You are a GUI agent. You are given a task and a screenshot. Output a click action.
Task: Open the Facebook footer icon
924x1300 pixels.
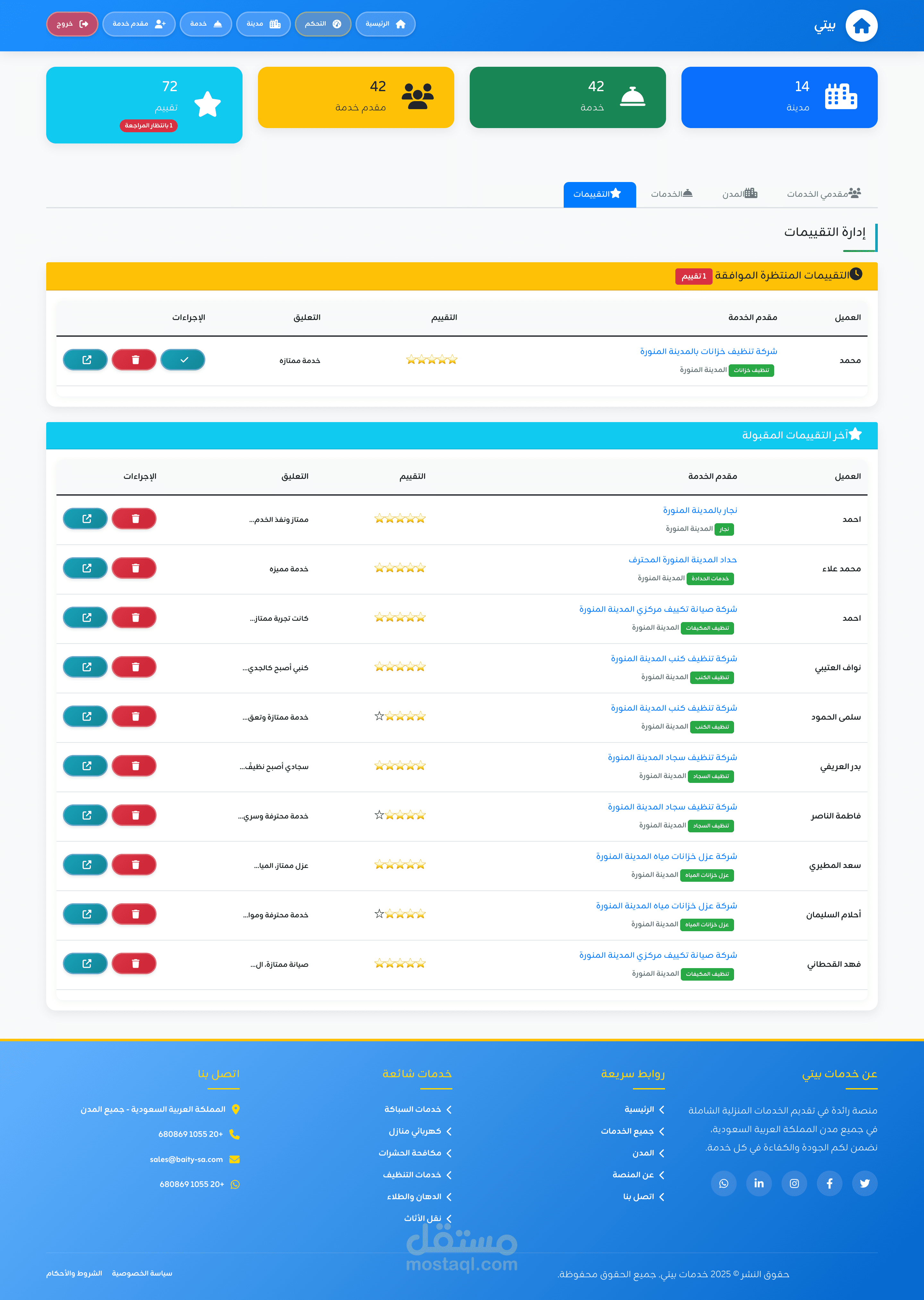click(x=829, y=1183)
